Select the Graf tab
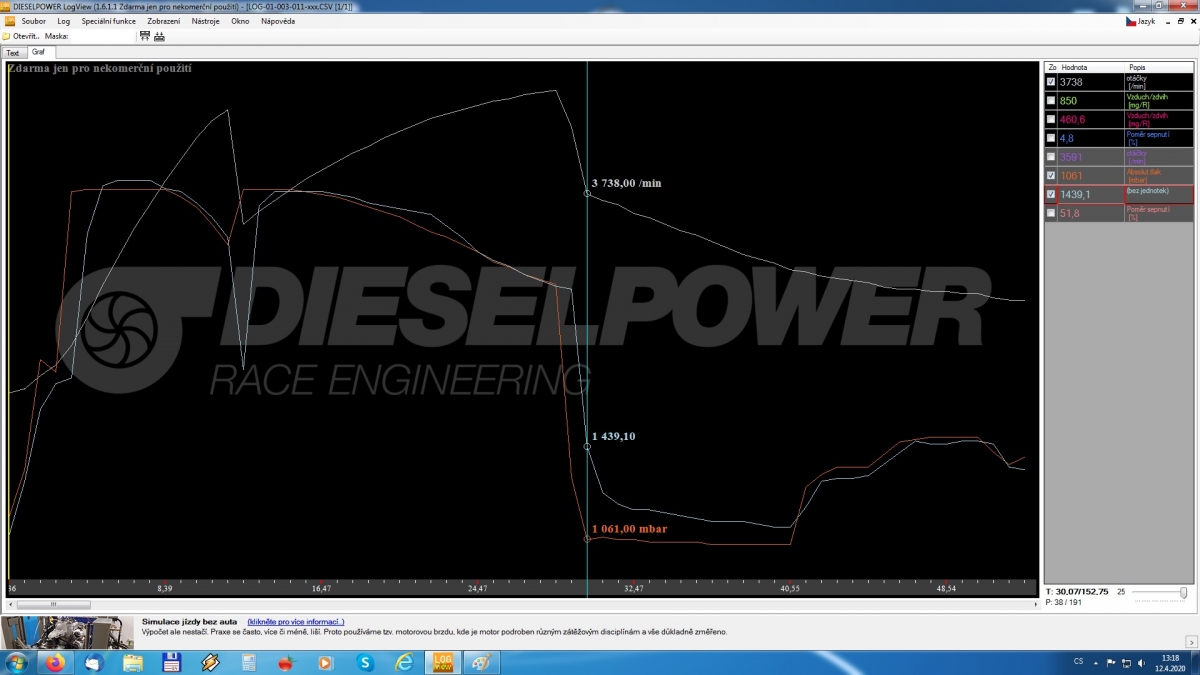 [x=39, y=52]
